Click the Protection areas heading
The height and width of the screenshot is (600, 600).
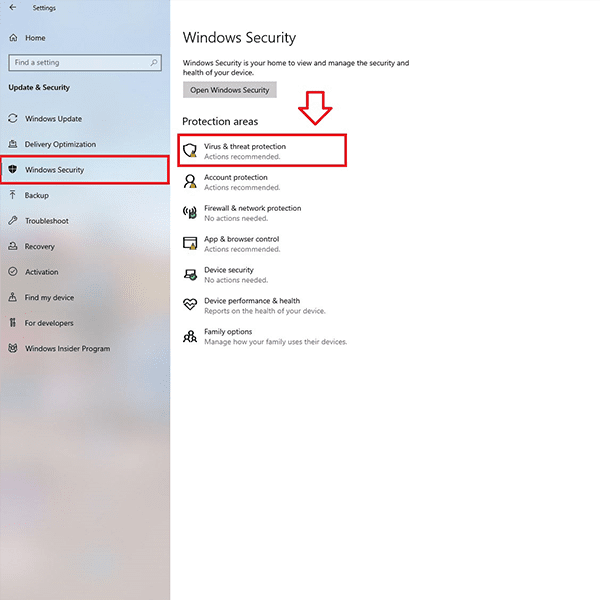pos(220,121)
